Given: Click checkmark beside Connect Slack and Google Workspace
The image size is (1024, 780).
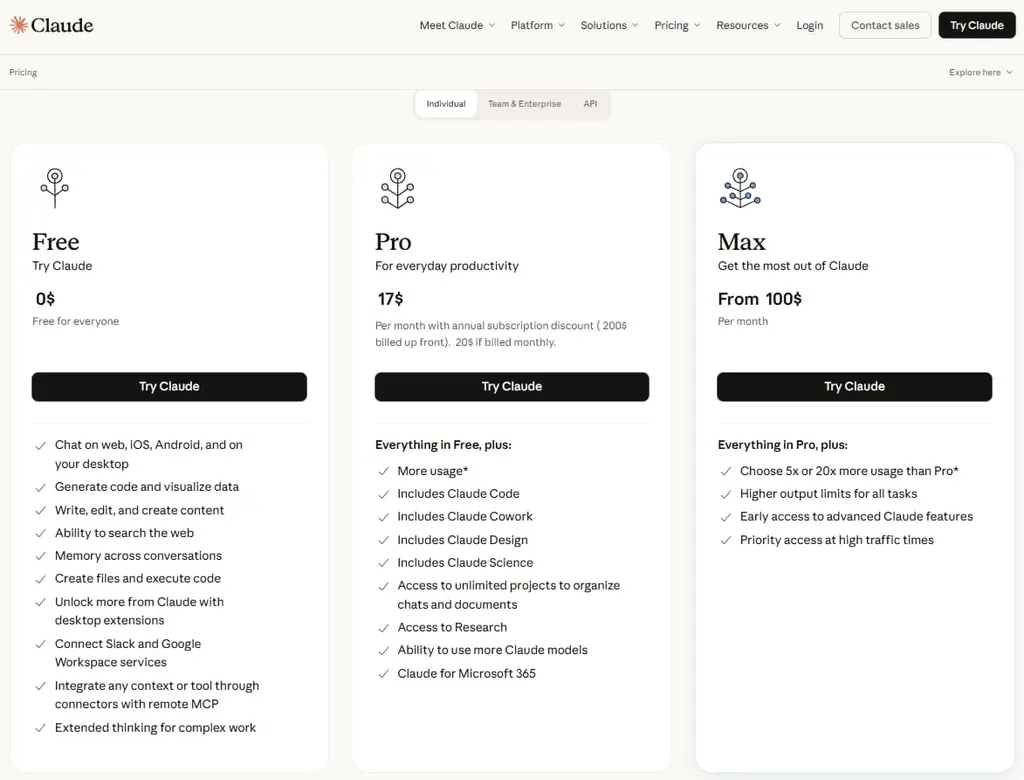Looking at the screenshot, I should pos(40,645).
